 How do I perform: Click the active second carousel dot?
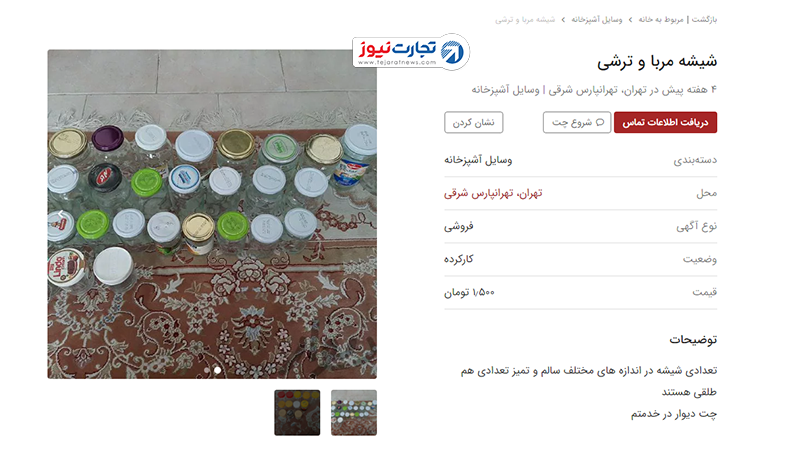217,370
